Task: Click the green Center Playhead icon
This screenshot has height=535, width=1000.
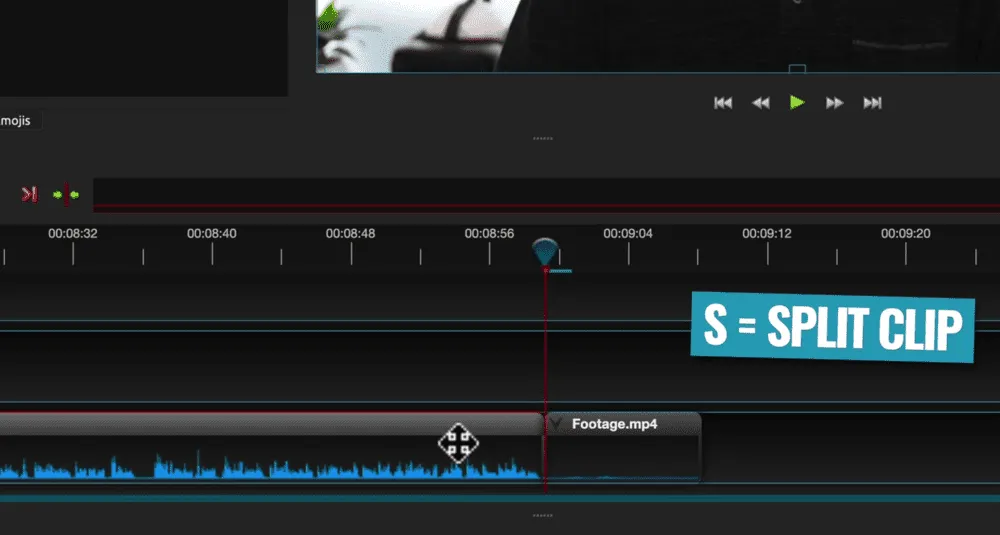Action: [66, 194]
